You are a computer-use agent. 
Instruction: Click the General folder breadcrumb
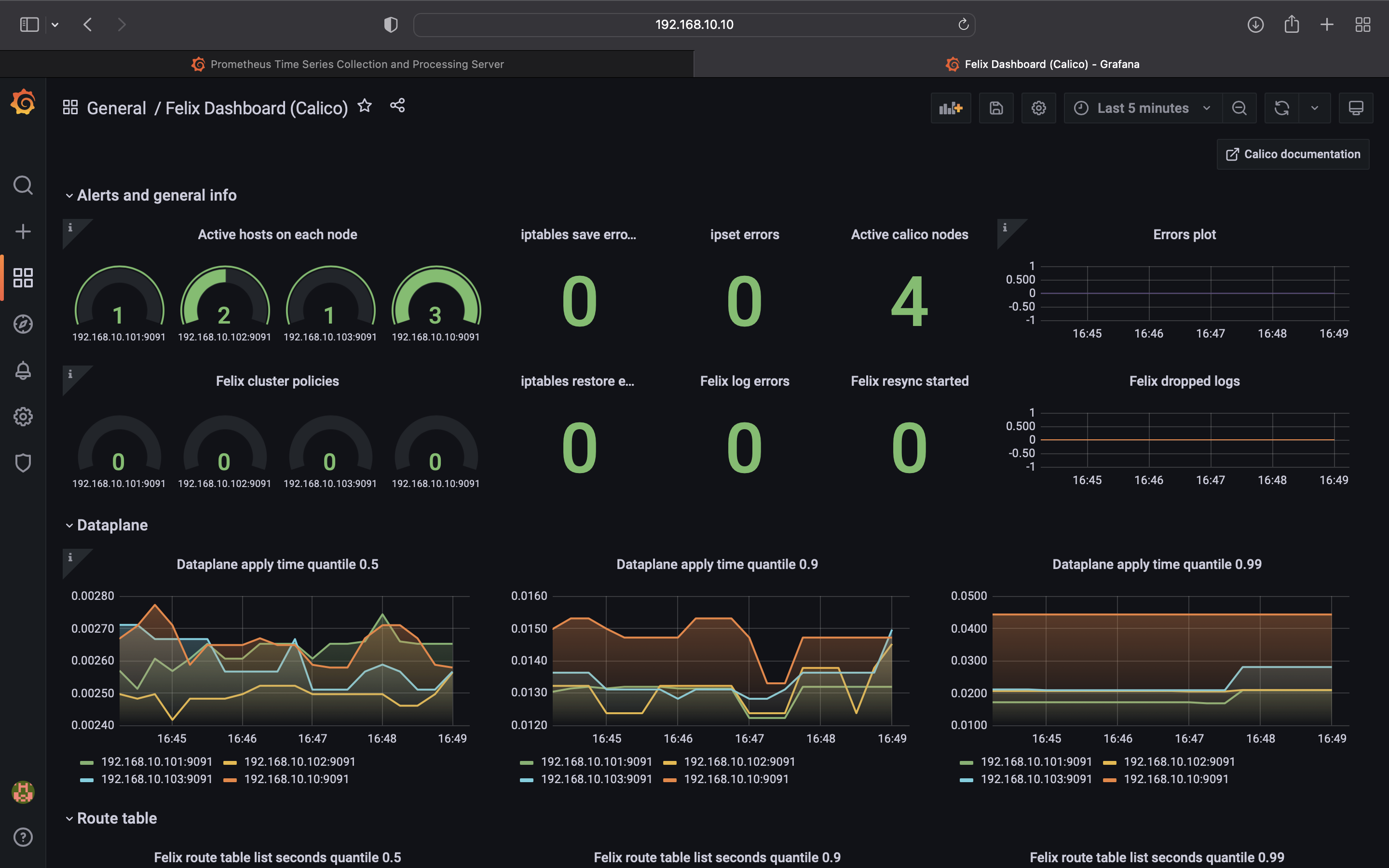(116, 108)
